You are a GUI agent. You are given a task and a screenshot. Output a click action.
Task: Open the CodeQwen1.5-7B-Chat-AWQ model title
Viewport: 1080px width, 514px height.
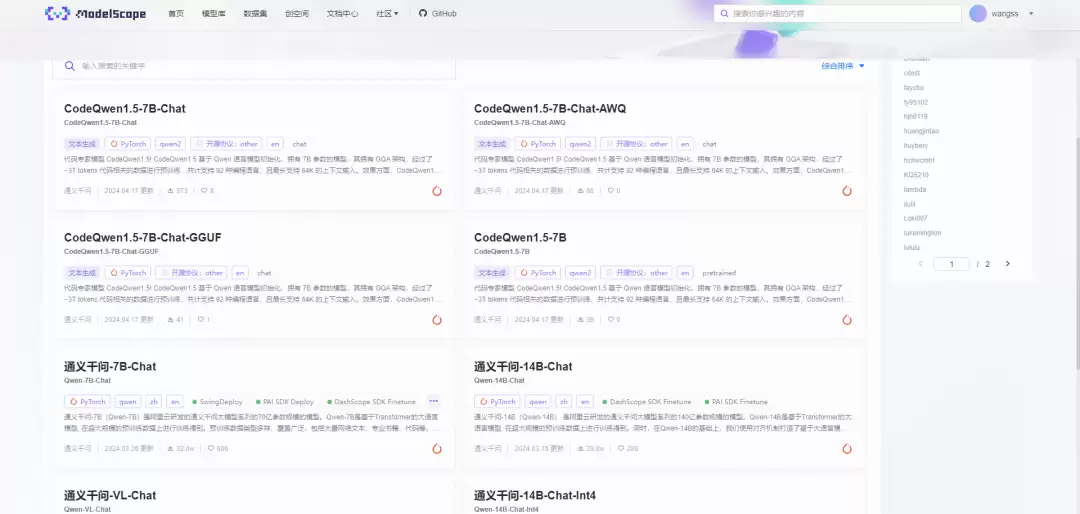click(x=550, y=109)
